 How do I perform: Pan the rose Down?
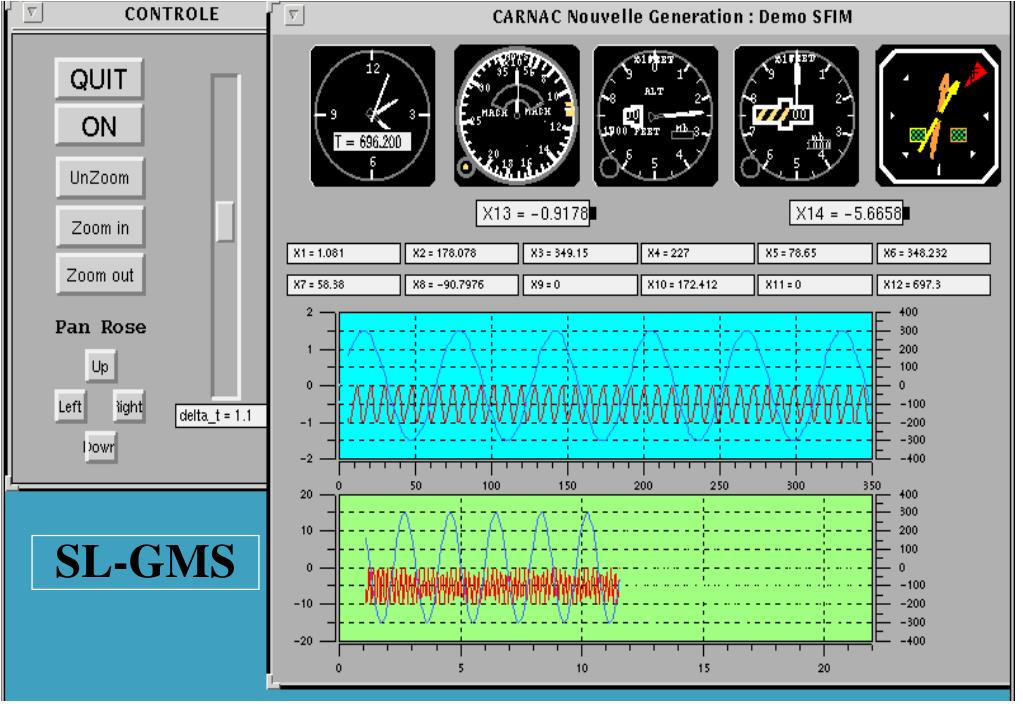click(x=100, y=447)
